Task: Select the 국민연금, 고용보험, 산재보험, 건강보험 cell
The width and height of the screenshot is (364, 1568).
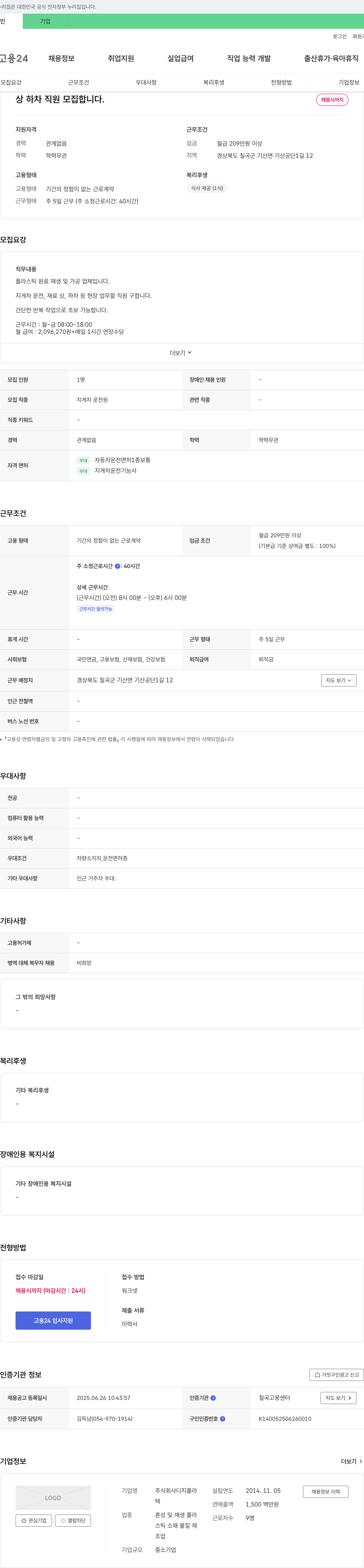Action: tap(121, 659)
